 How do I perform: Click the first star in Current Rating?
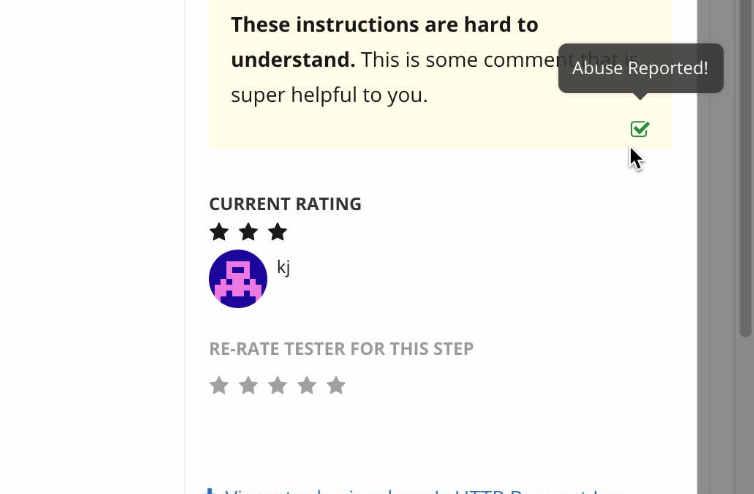[x=219, y=232]
